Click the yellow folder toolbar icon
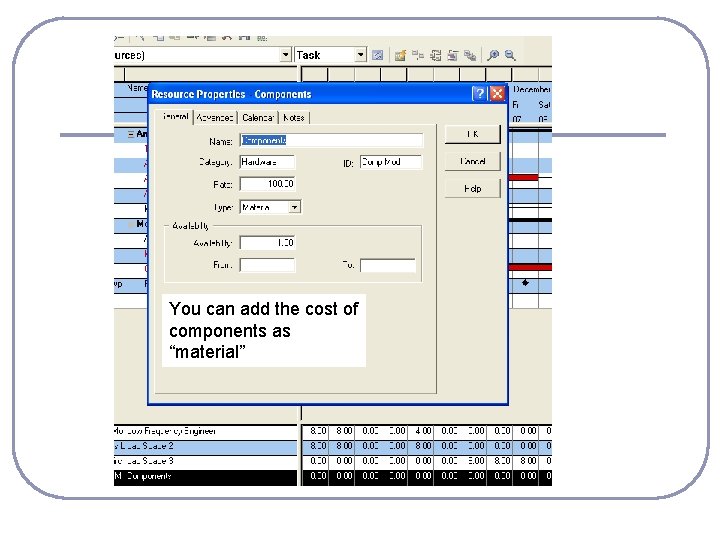Viewport: 720px width, 540px height. click(400, 56)
